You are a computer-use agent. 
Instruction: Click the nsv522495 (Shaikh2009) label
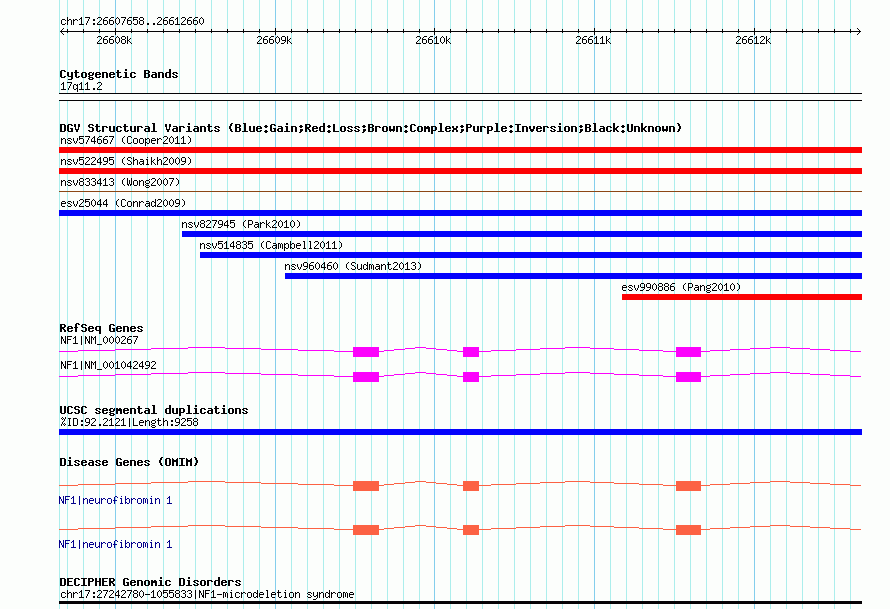point(126,161)
